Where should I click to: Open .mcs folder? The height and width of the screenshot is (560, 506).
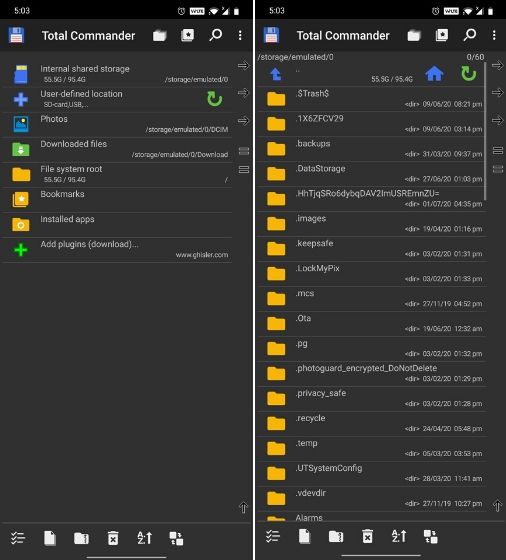pos(371,299)
